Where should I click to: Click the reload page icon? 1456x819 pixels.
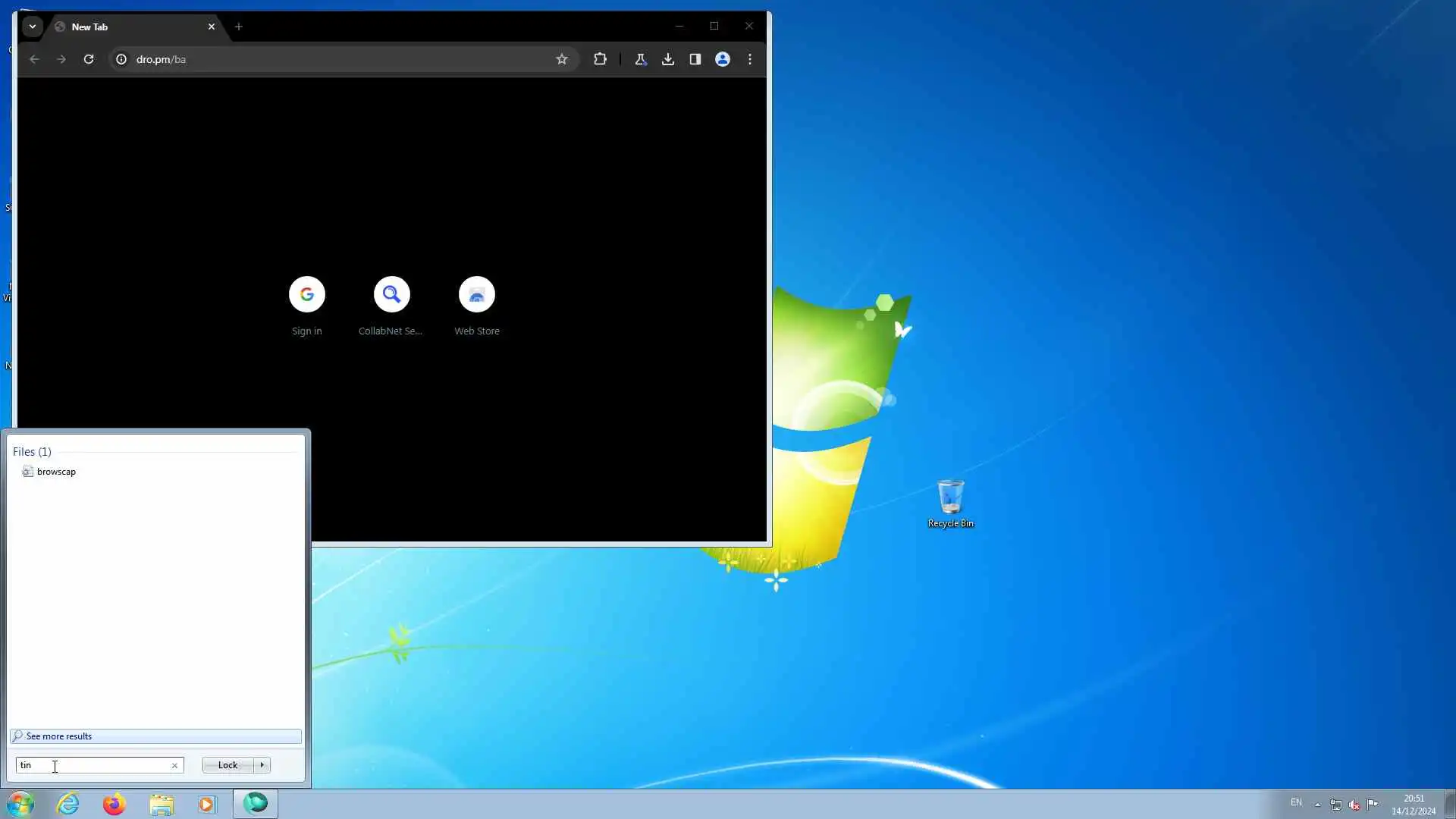coord(89,59)
